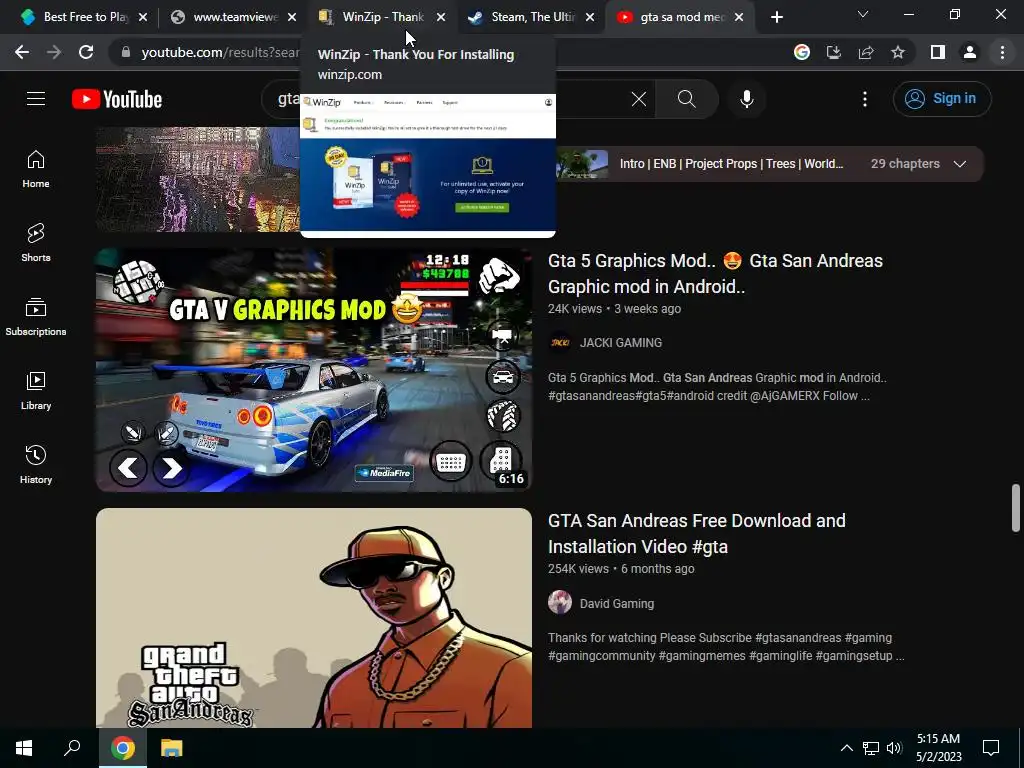Close the WinZip tab
This screenshot has height=768, width=1024.
441,18
